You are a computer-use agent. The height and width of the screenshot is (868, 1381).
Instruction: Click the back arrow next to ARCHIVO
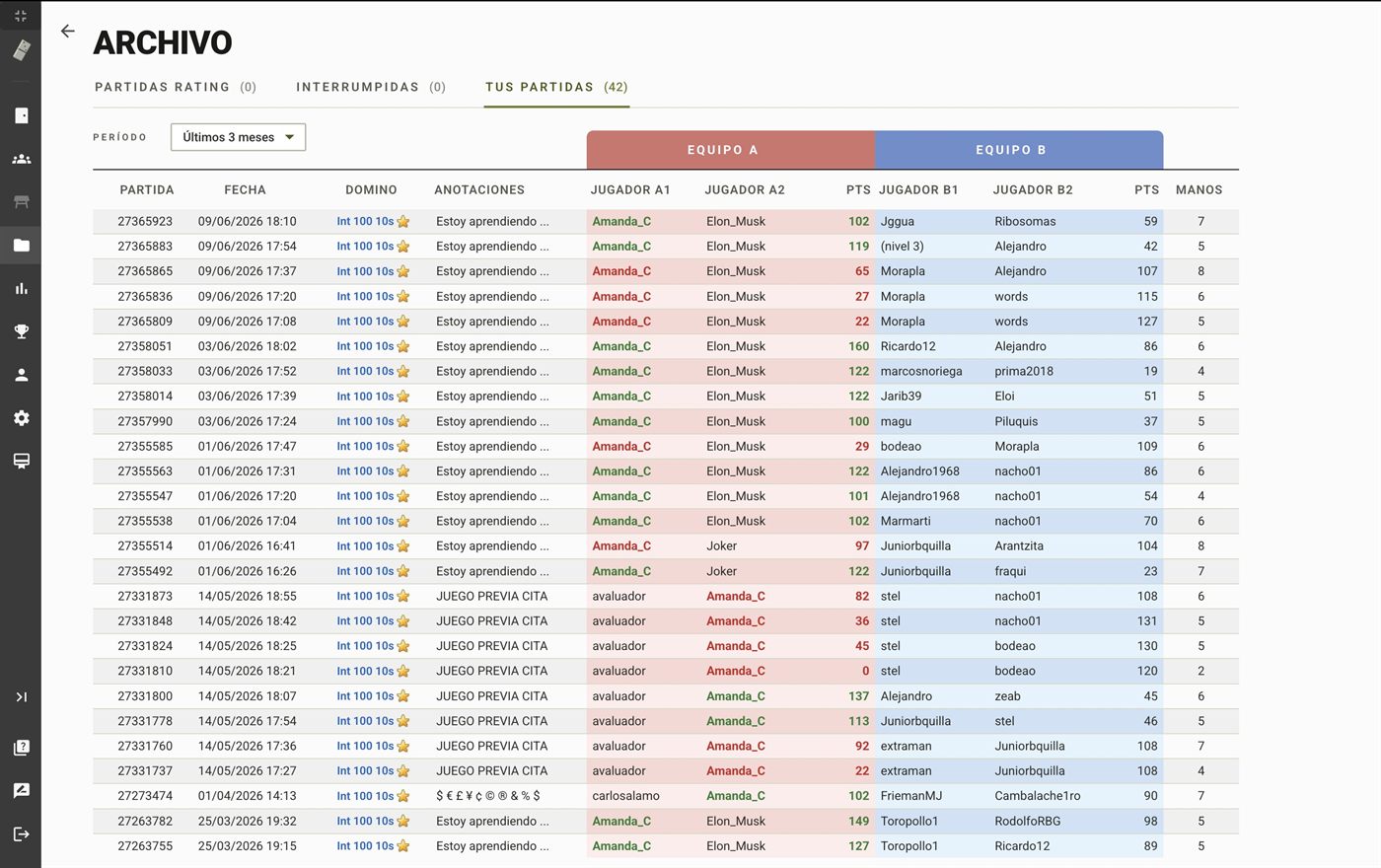67,32
